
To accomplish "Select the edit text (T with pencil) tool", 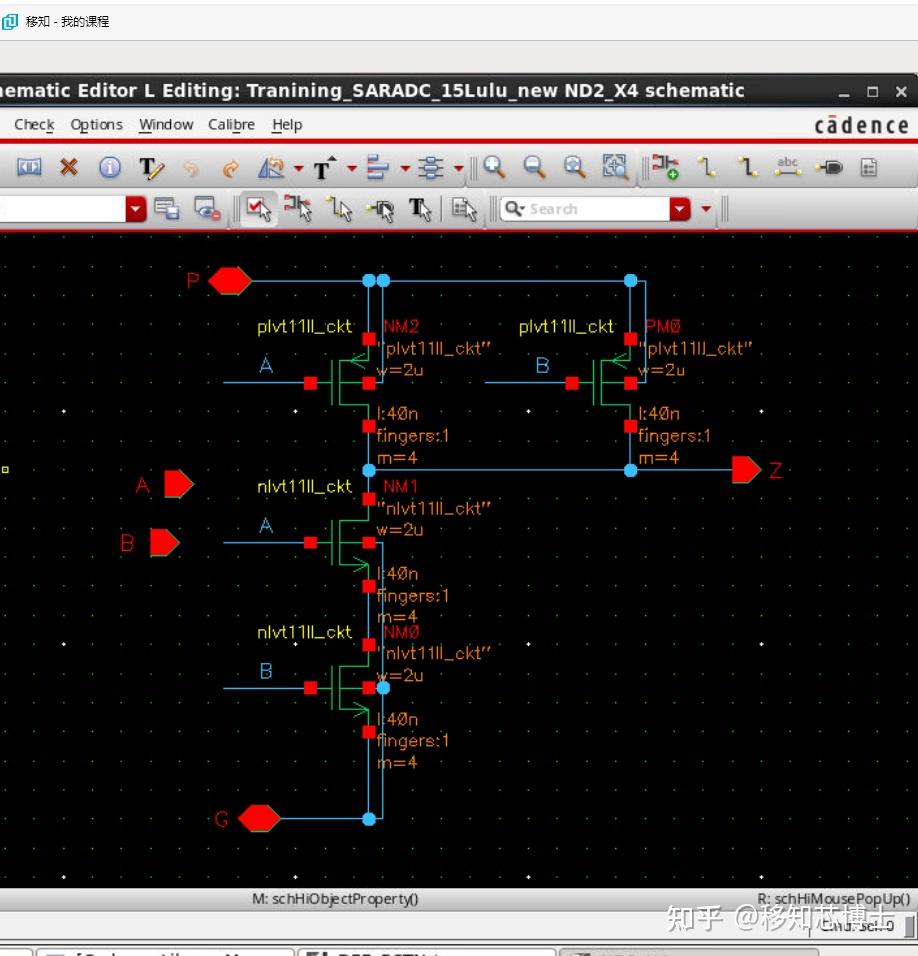I will [x=151, y=168].
